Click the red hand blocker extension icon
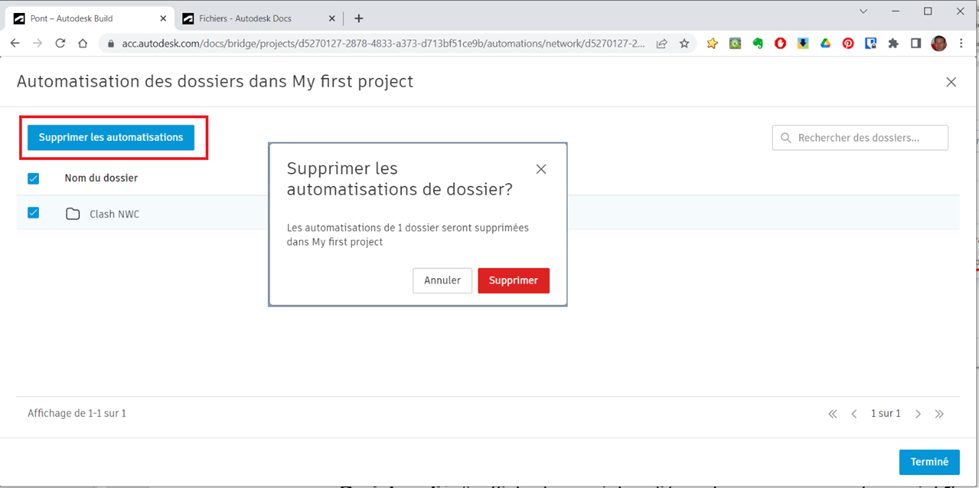 [780, 44]
